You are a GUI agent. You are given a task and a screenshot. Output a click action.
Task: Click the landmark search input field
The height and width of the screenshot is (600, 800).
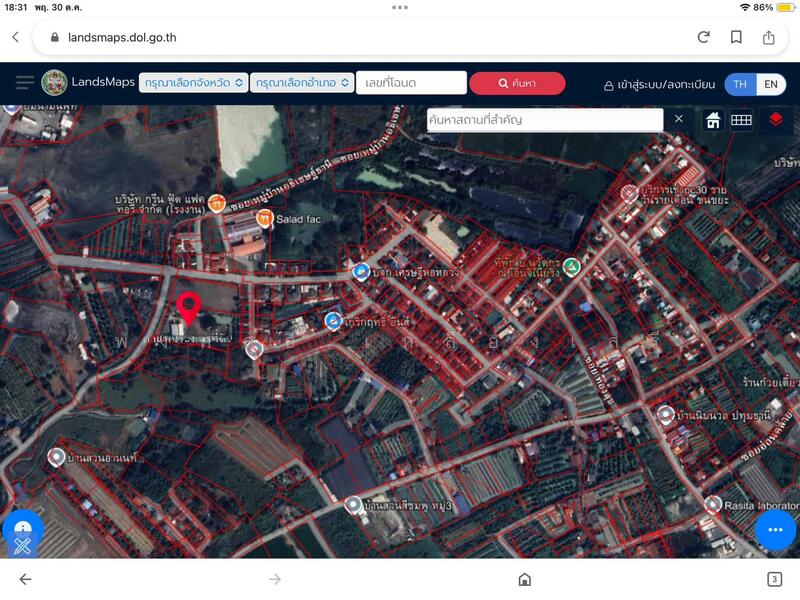(543, 120)
